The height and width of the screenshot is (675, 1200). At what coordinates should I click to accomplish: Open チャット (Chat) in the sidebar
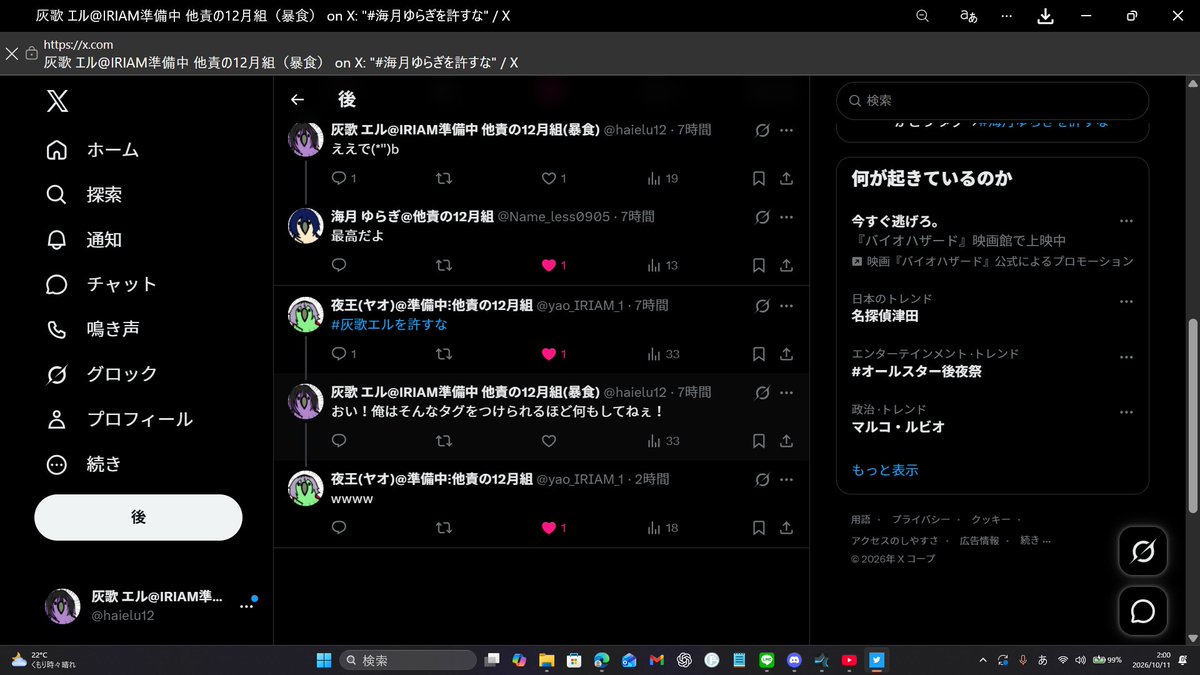coord(101,285)
